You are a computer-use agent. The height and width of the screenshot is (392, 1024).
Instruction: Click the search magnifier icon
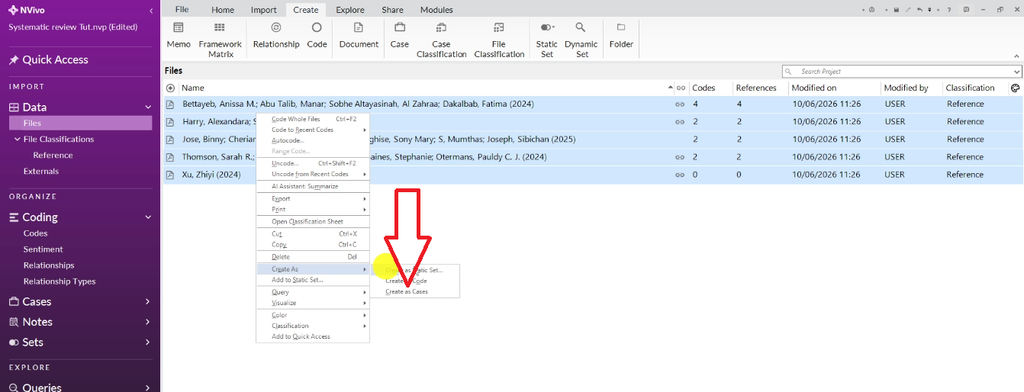789,71
